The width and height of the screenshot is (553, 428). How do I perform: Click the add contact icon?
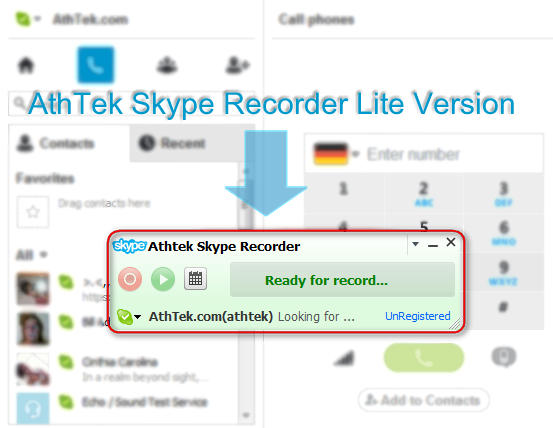237,65
